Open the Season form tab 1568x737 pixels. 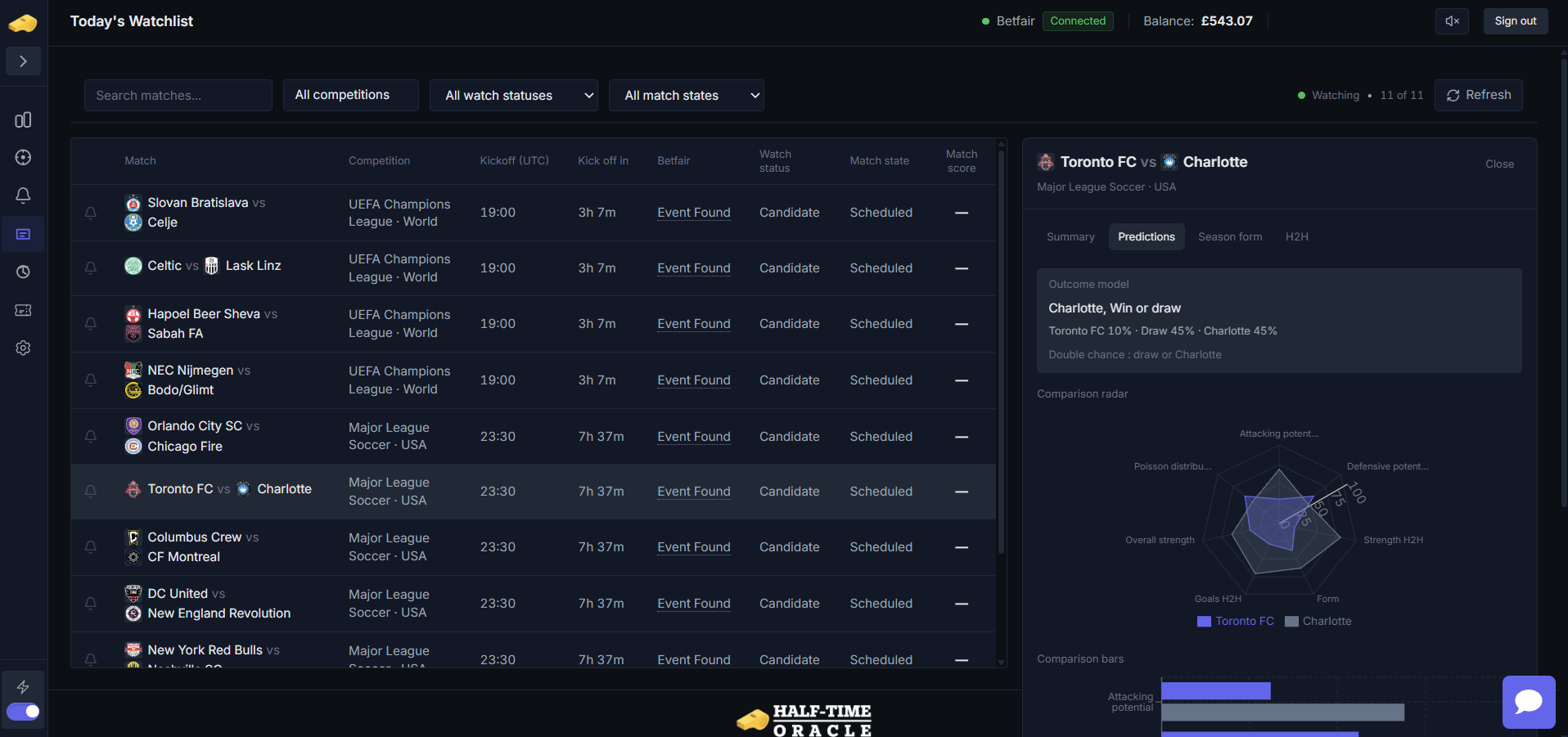pyautogui.click(x=1230, y=237)
